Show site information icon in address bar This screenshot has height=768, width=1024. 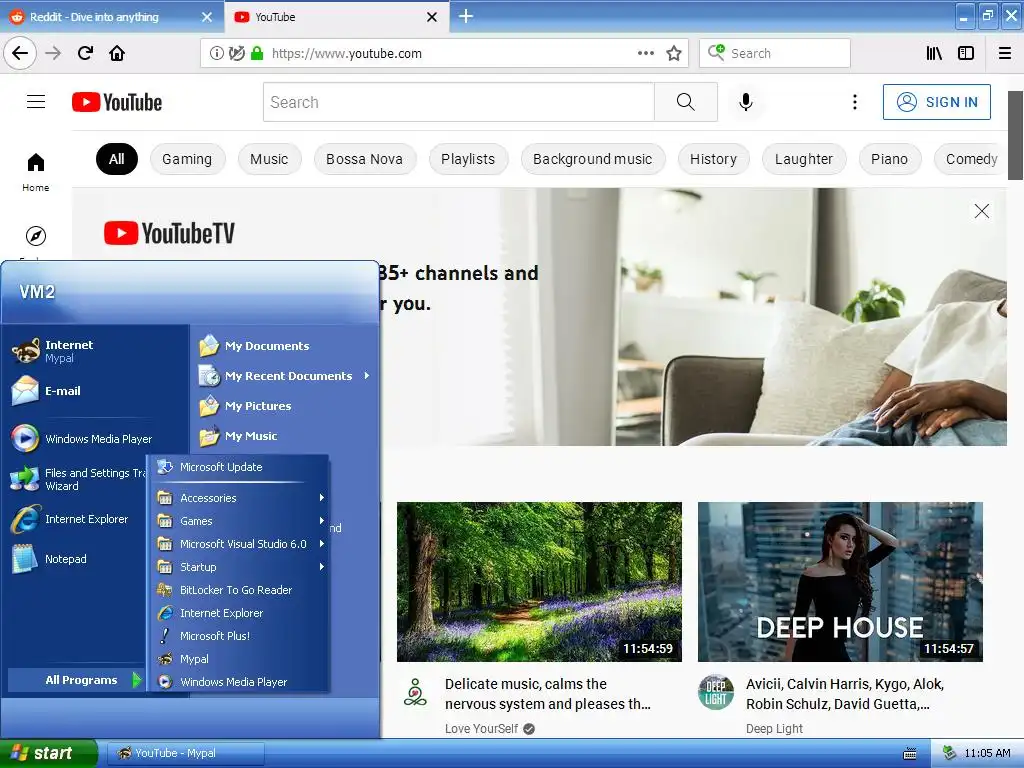[216, 54]
